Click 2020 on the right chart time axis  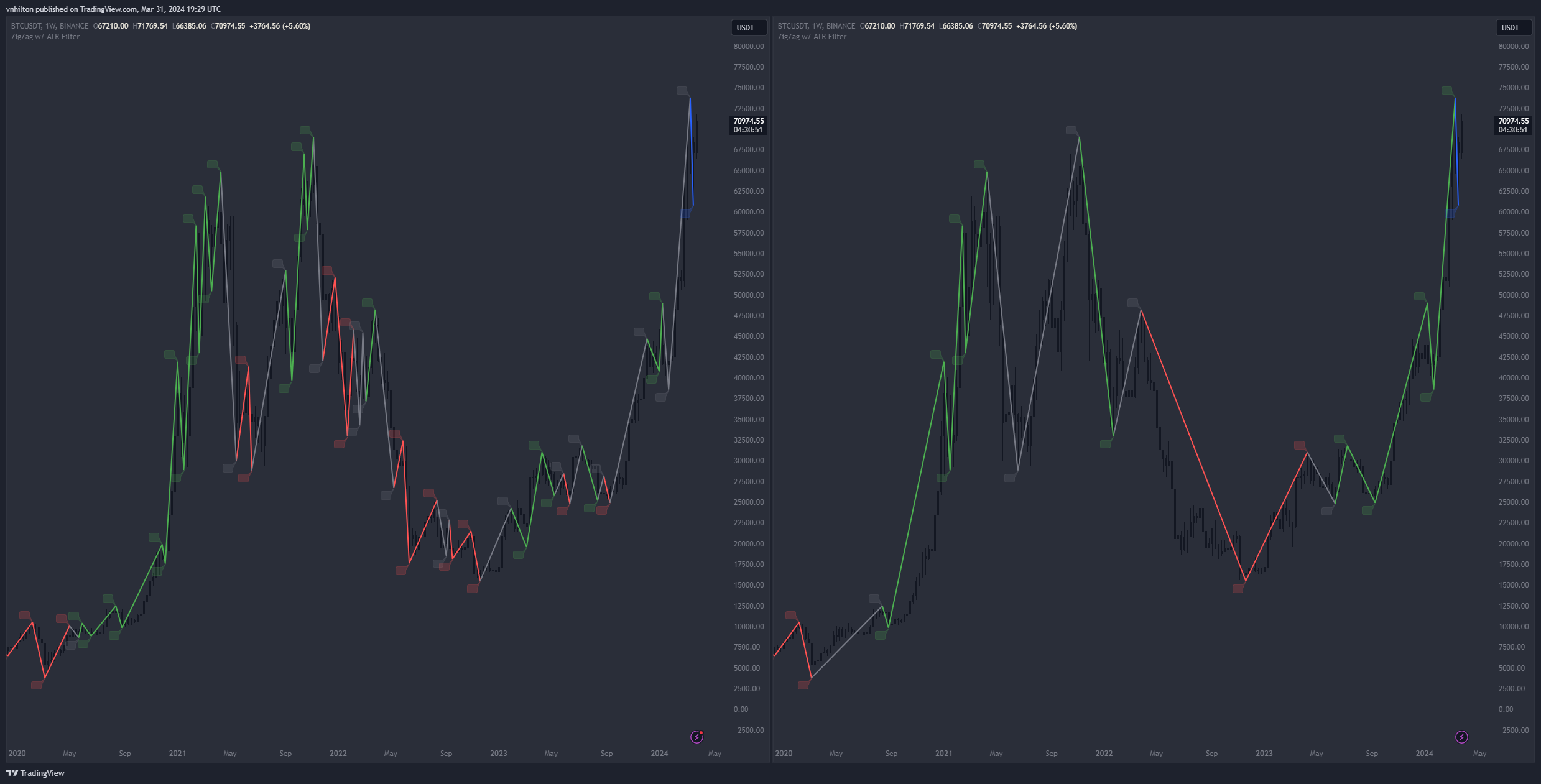[784, 754]
